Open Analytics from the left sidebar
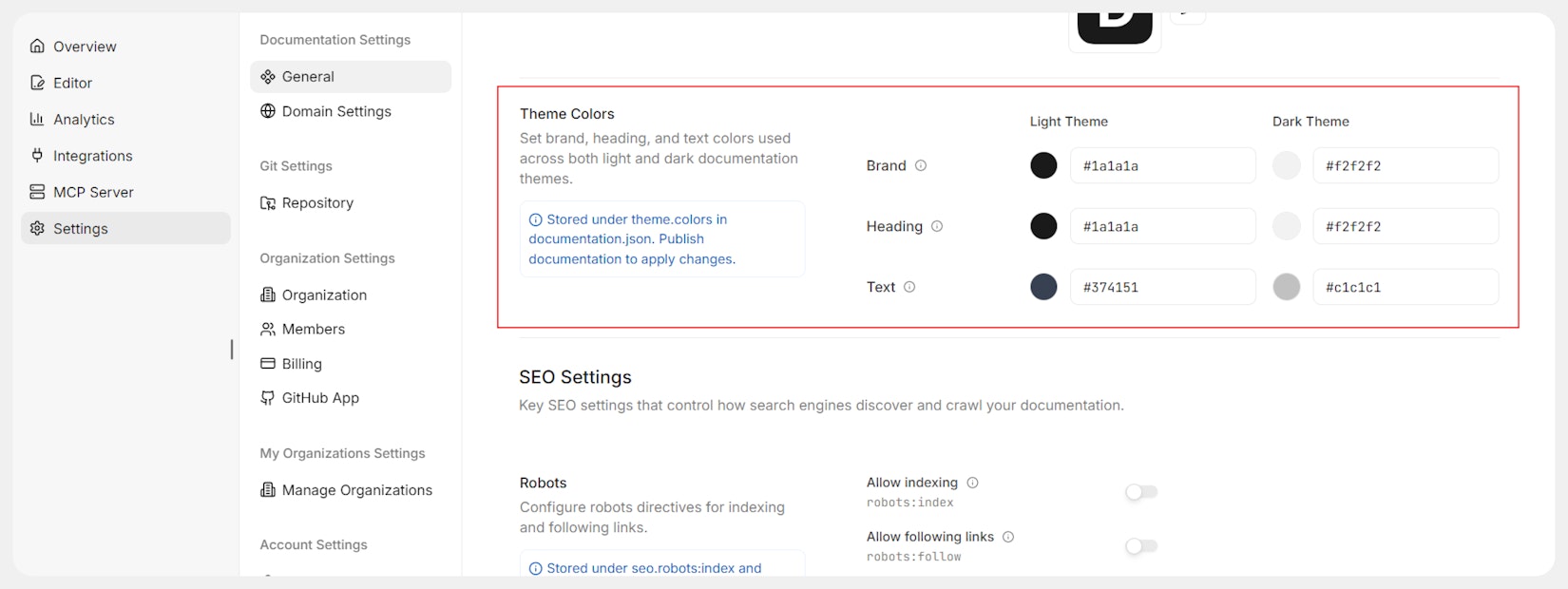1568x589 pixels. click(84, 120)
